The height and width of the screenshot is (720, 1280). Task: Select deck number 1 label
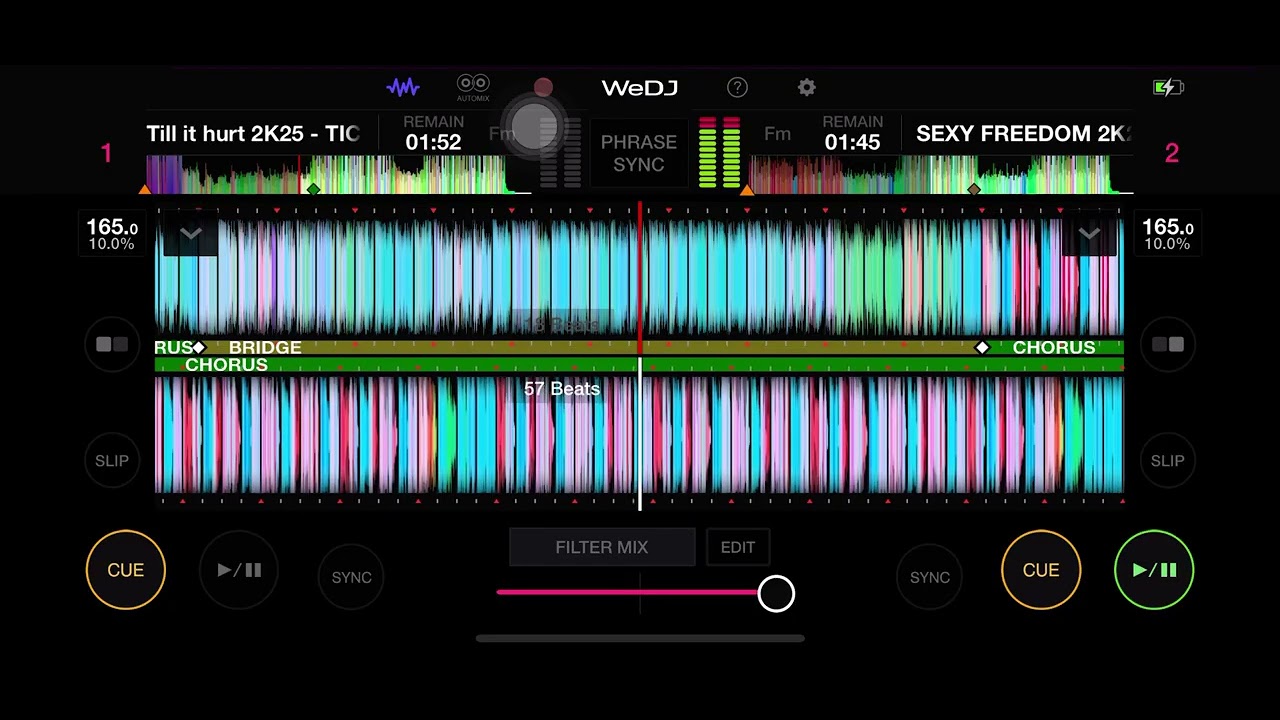(106, 153)
